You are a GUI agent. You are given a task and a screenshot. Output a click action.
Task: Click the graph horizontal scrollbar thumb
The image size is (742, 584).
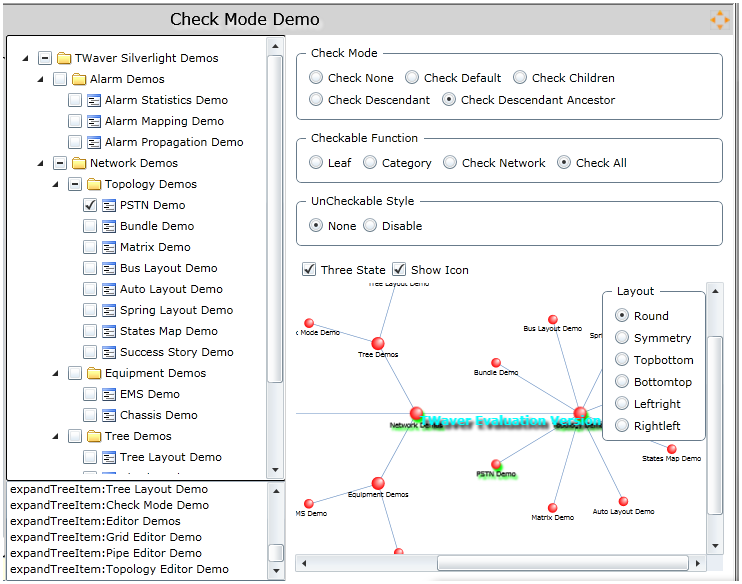pos(563,563)
